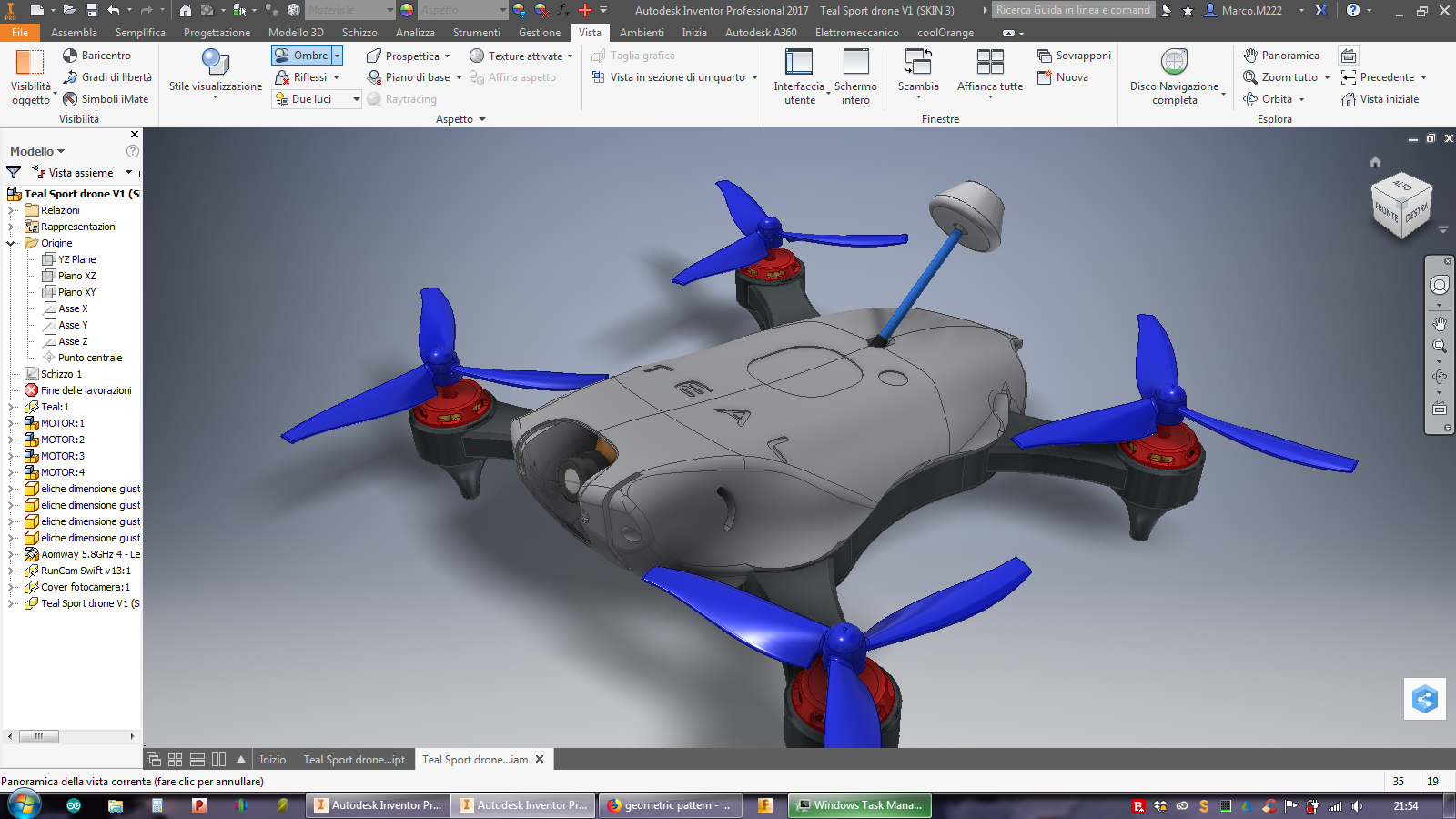This screenshot has height=819, width=1456.
Task: Expand the Vista in sezione dropdown arrow
Action: (754, 77)
